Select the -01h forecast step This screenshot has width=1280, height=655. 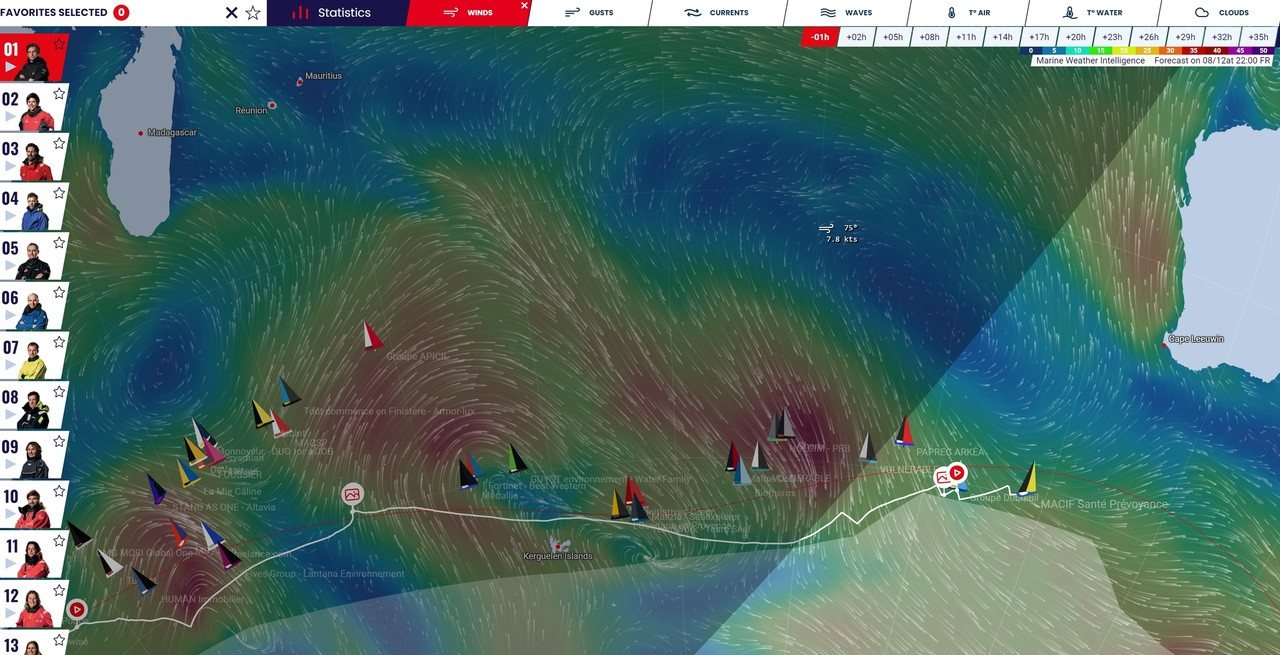point(820,37)
